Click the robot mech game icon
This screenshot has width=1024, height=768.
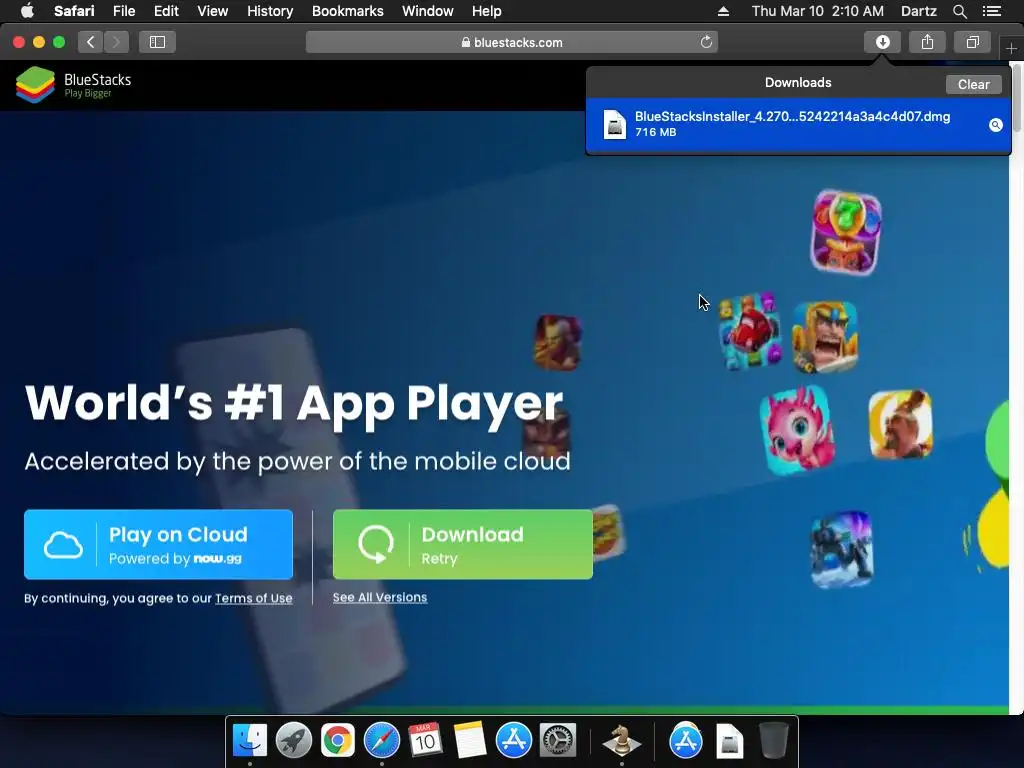842,550
